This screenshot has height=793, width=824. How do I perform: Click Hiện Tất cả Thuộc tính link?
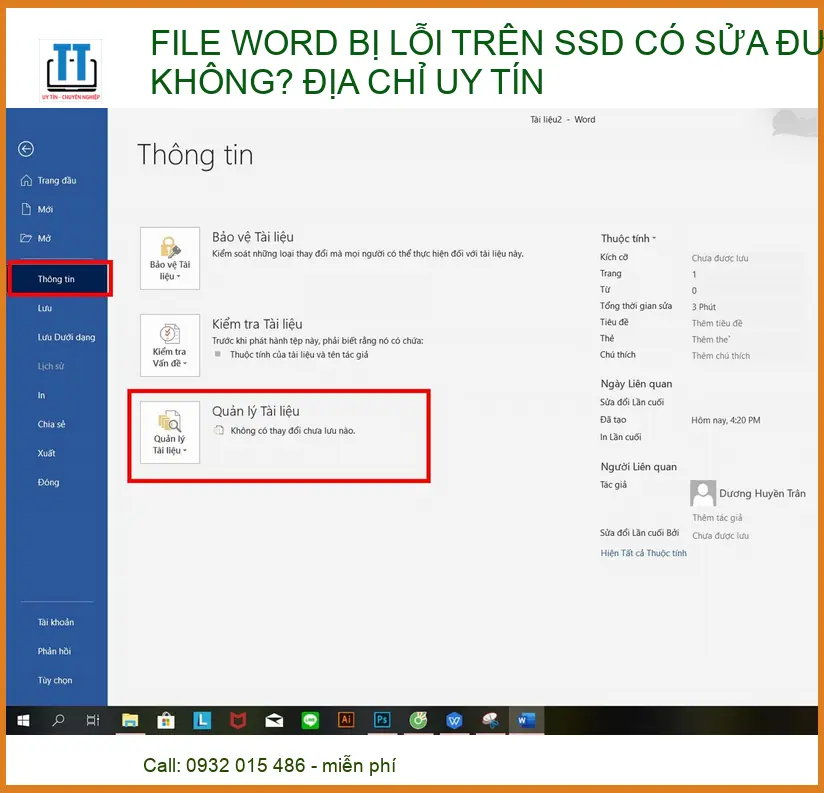643,553
